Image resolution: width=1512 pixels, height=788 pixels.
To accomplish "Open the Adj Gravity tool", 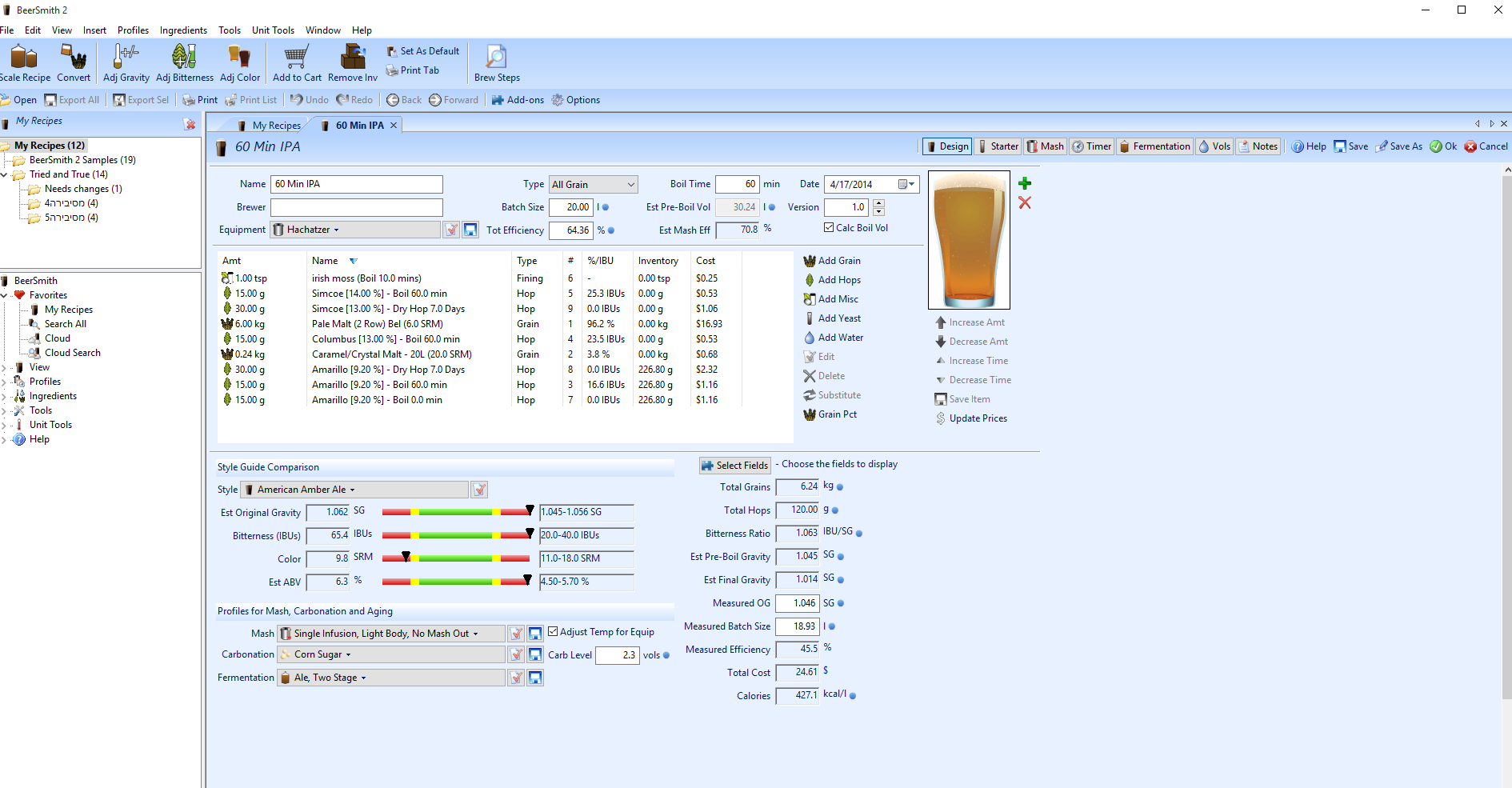I will click(x=126, y=63).
